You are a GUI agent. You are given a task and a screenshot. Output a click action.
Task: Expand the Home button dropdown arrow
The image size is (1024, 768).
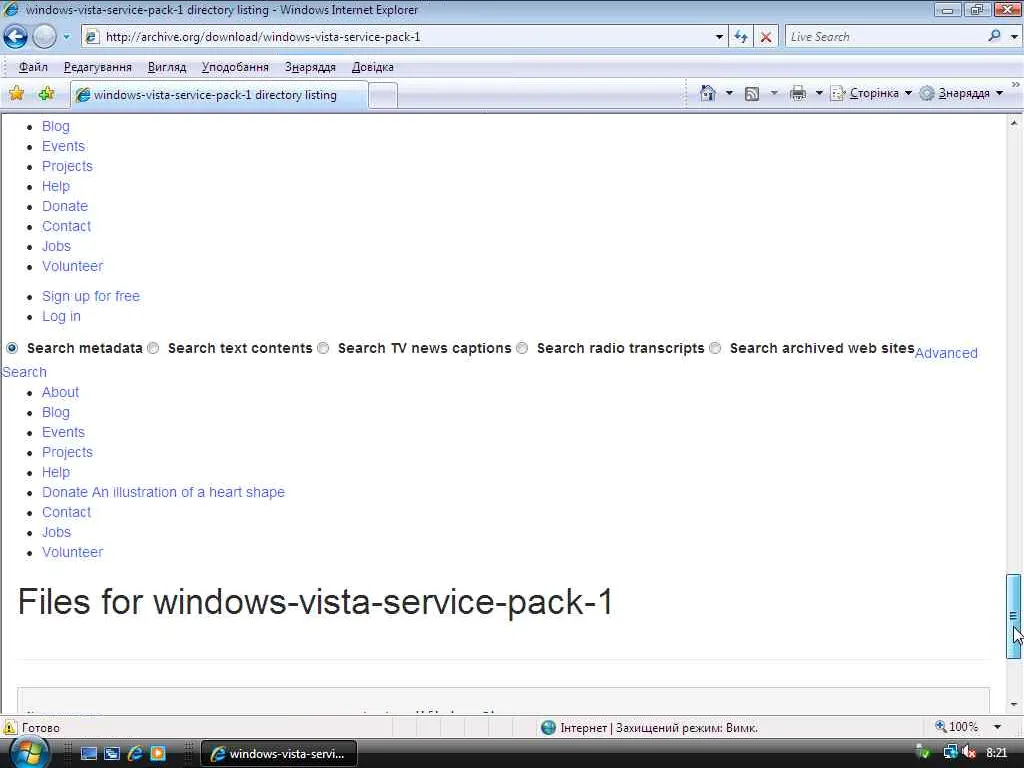(729, 93)
